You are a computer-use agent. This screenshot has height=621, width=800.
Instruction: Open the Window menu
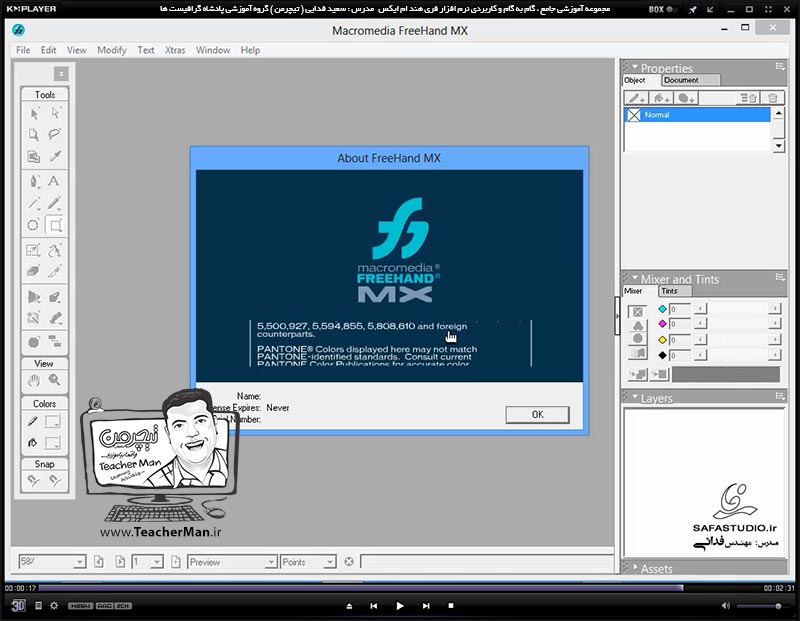coord(213,50)
